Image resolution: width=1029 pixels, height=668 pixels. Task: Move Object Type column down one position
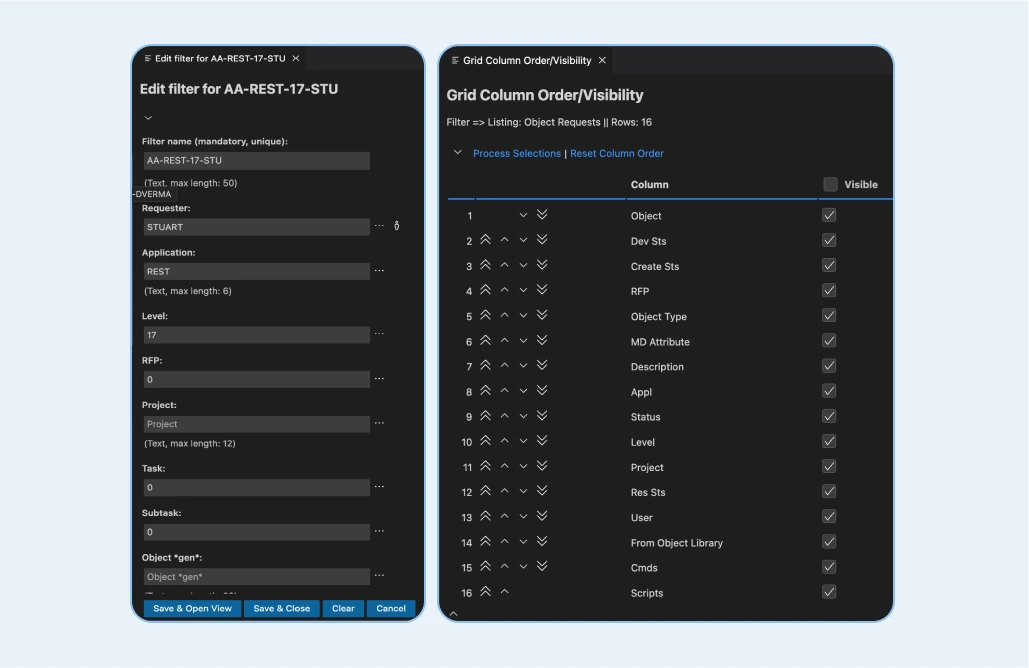pyautogui.click(x=523, y=316)
